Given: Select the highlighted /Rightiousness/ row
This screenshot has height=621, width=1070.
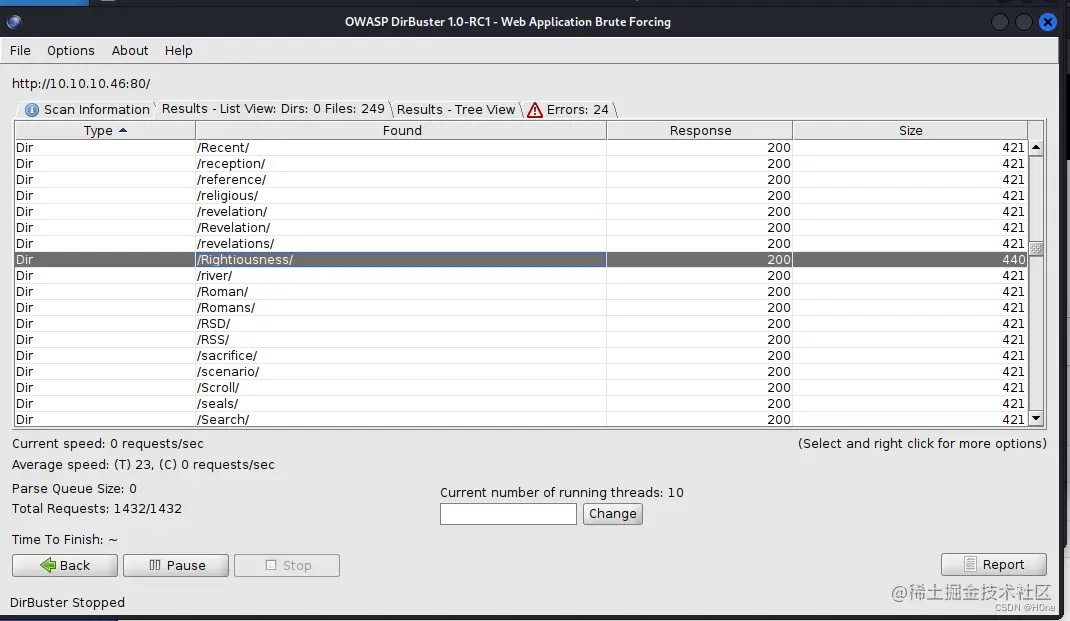Looking at the screenshot, I should click(521, 259).
